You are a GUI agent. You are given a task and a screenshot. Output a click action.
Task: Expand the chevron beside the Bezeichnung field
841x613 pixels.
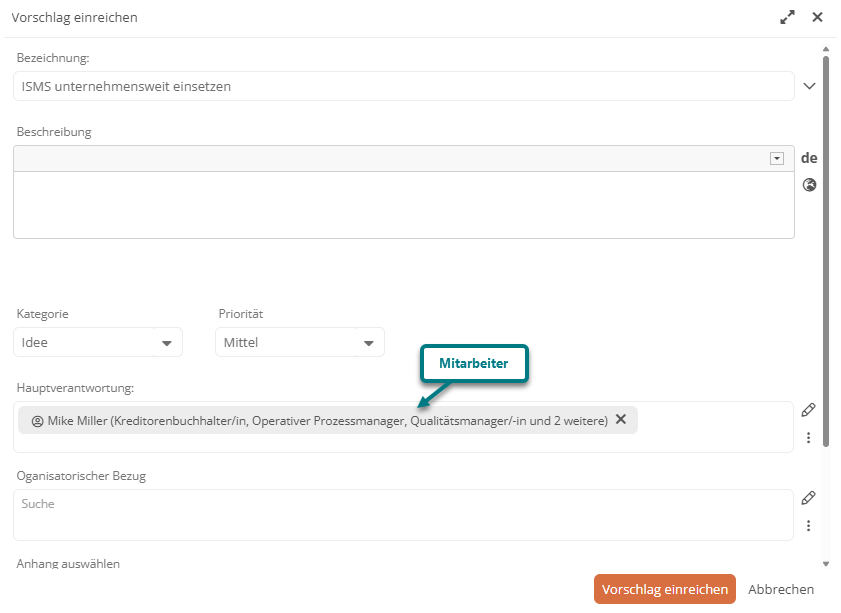click(x=809, y=86)
